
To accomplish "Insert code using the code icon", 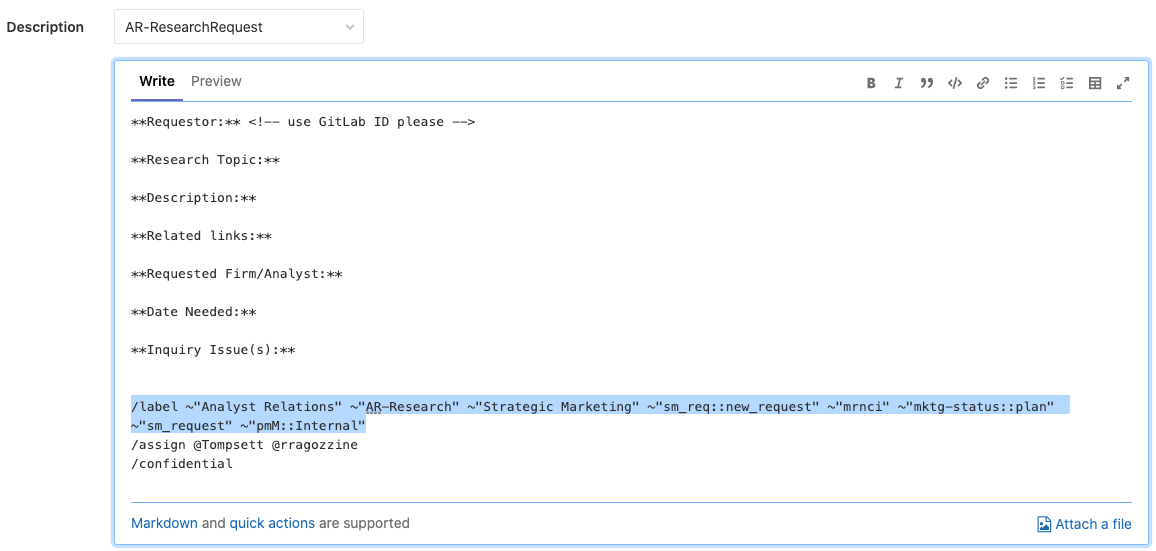I will [x=955, y=83].
